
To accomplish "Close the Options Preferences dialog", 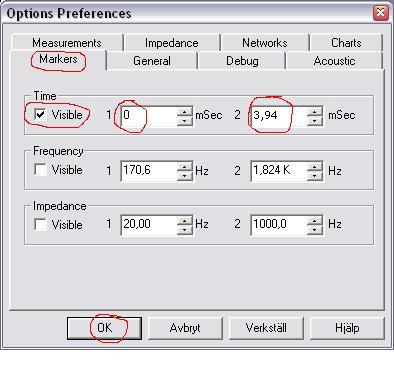I will (380, 13).
